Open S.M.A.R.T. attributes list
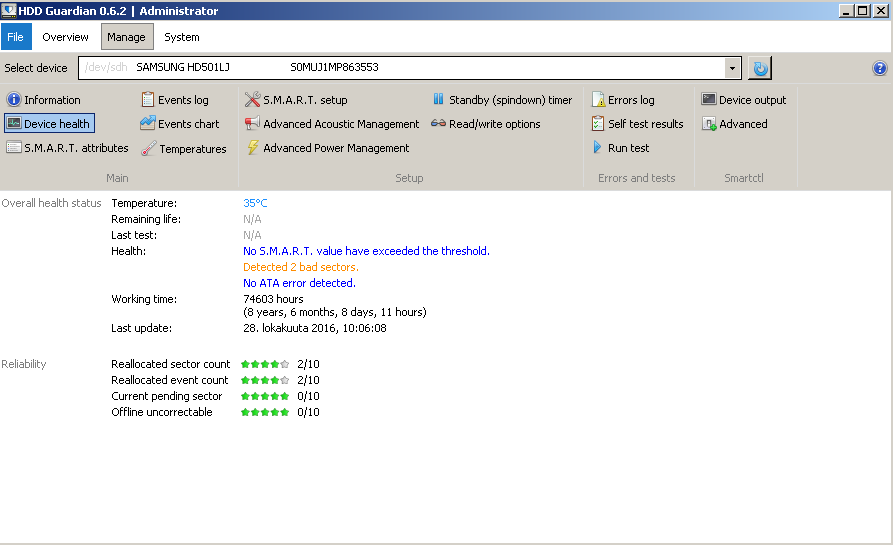 67,148
